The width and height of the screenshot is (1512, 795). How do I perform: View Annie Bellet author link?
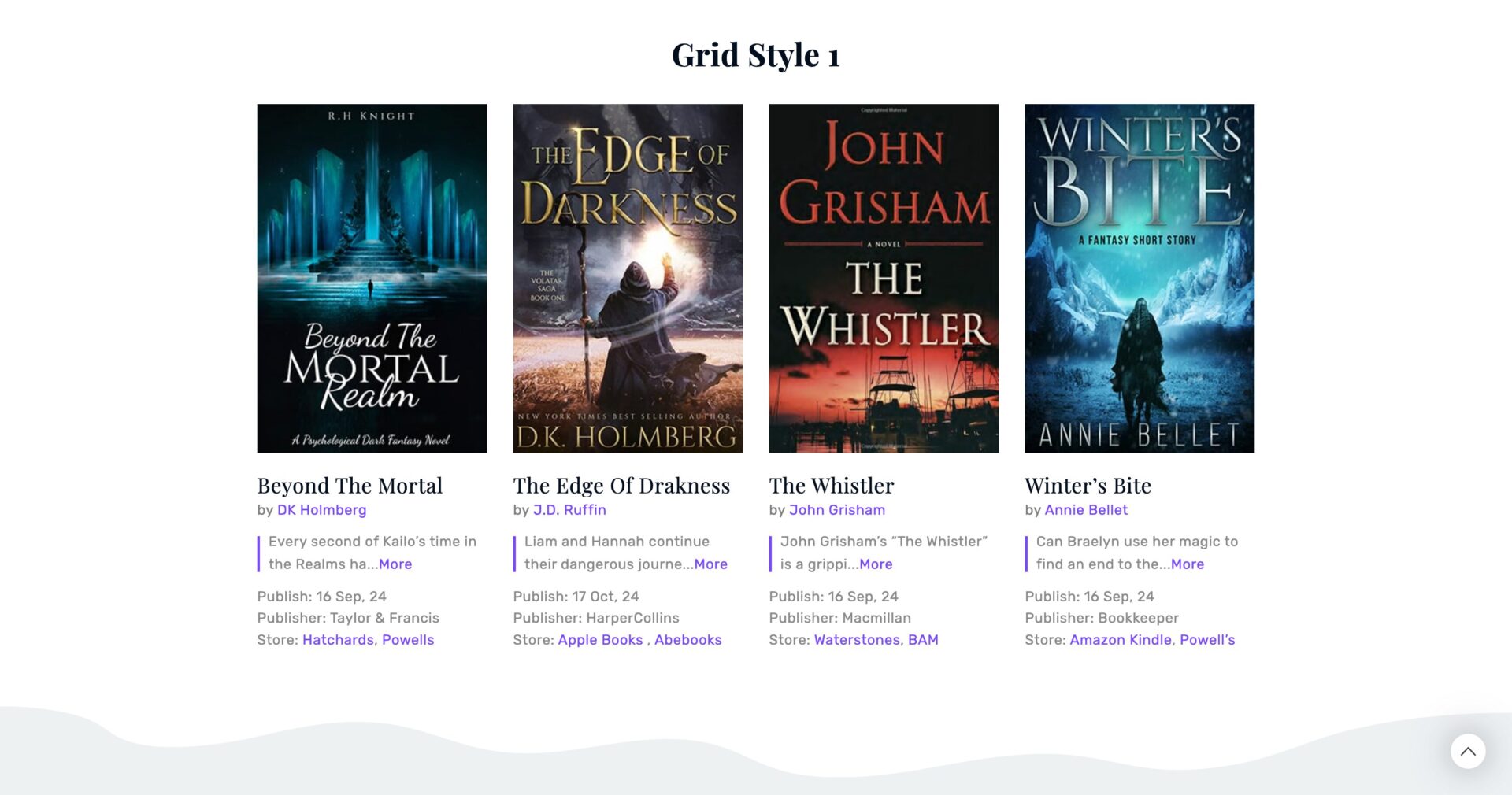click(x=1086, y=510)
